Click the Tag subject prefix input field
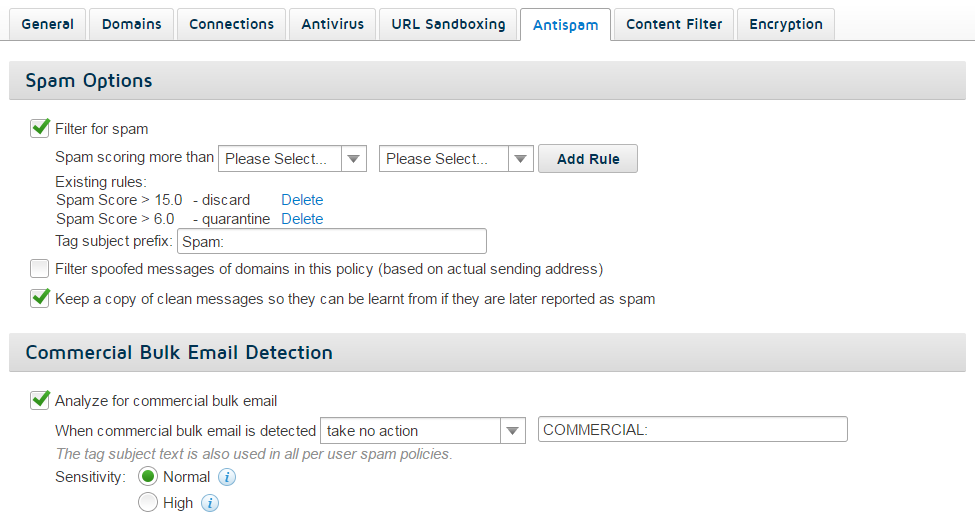Viewport: 975px width, 522px height. click(332, 241)
